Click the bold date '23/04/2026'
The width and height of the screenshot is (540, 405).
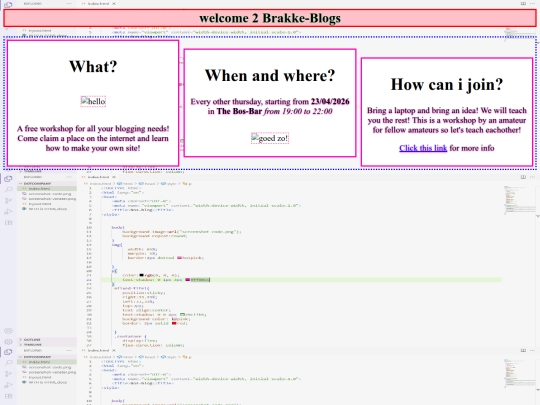330,102
